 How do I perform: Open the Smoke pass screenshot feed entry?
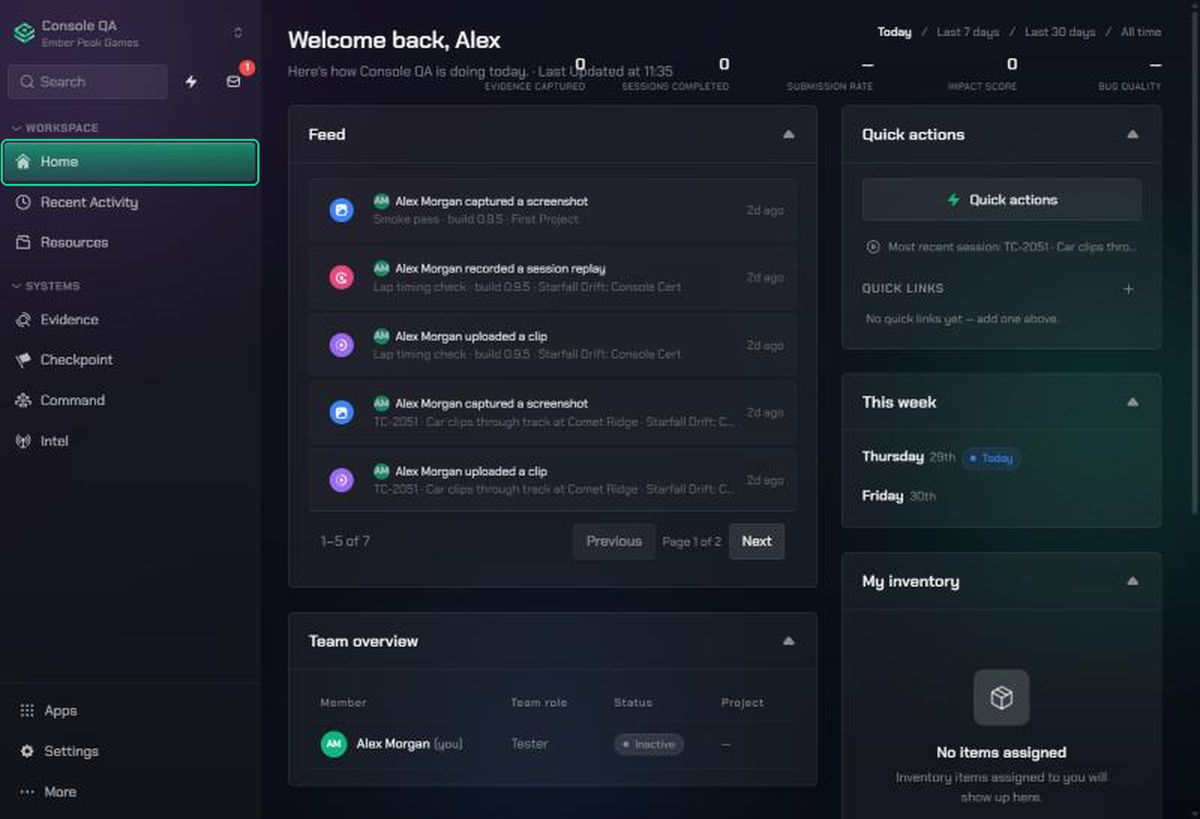[x=552, y=210]
